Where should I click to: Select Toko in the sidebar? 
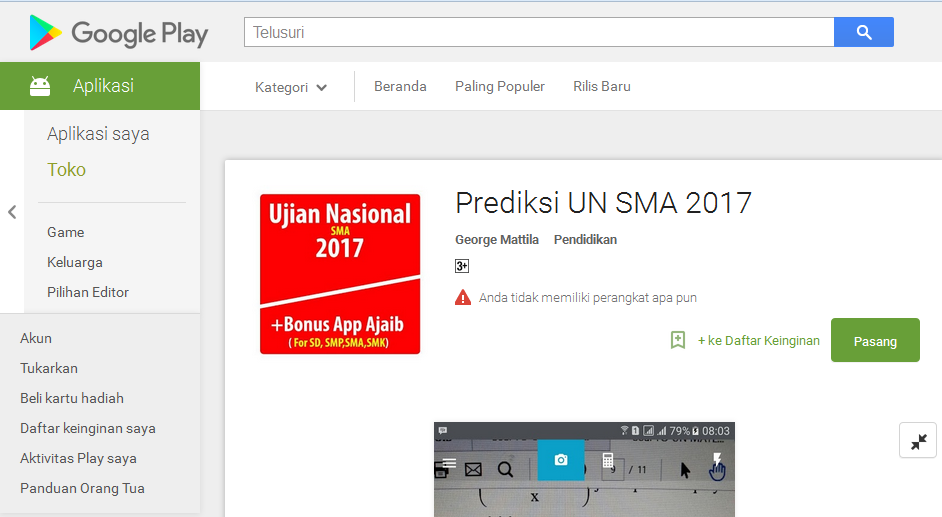(67, 170)
